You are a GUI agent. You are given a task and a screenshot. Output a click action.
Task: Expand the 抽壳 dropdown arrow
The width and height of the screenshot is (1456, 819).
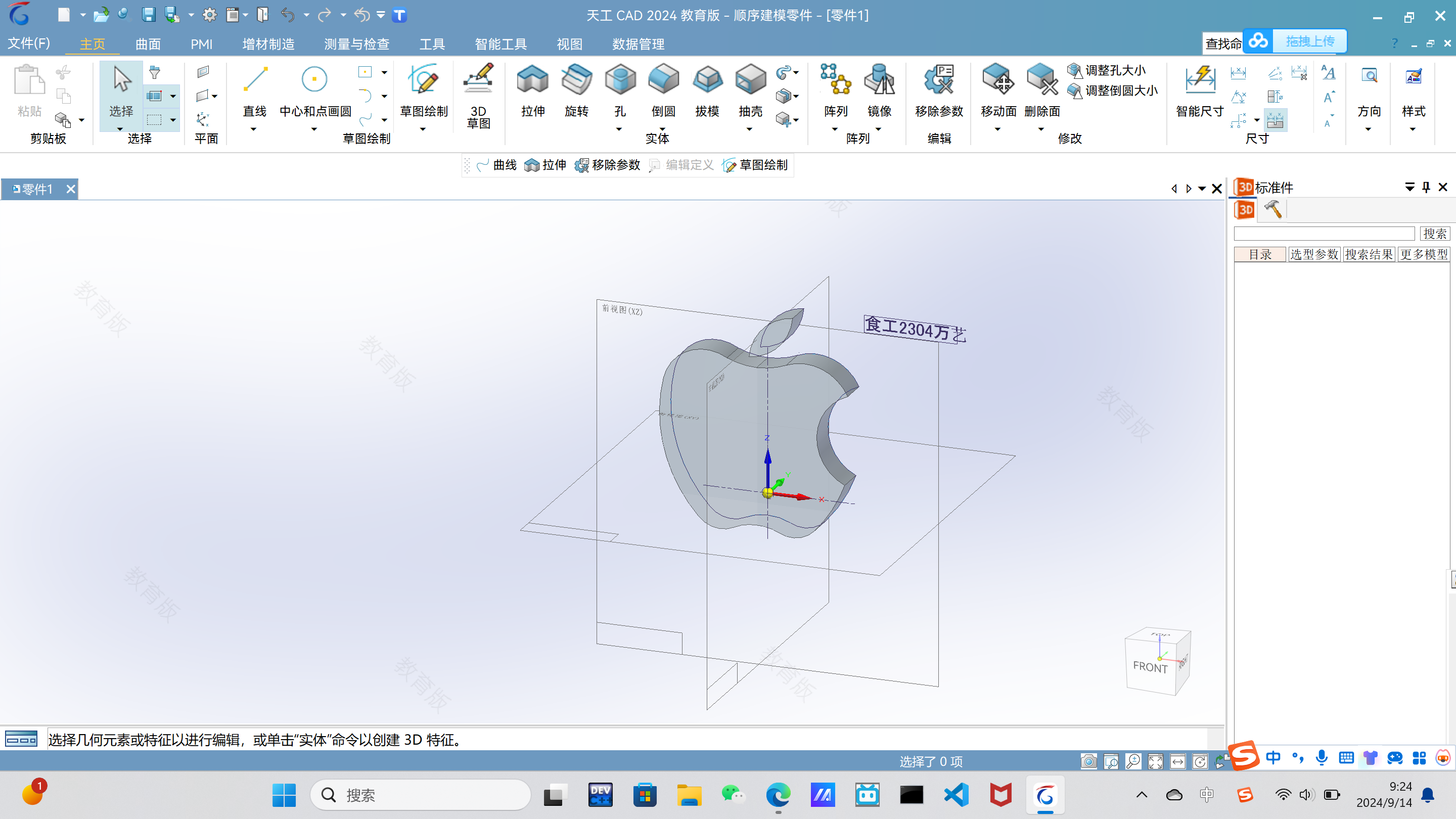[x=749, y=129]
